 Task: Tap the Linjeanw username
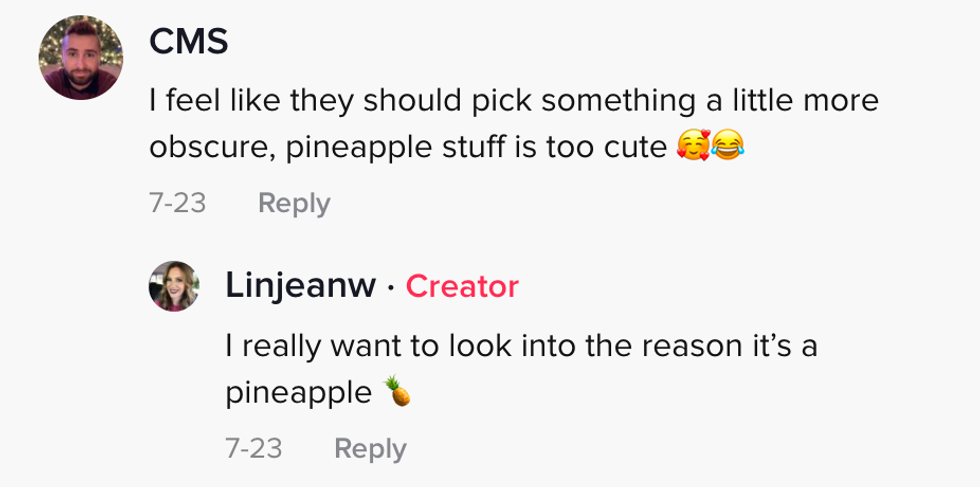(301, 286)
